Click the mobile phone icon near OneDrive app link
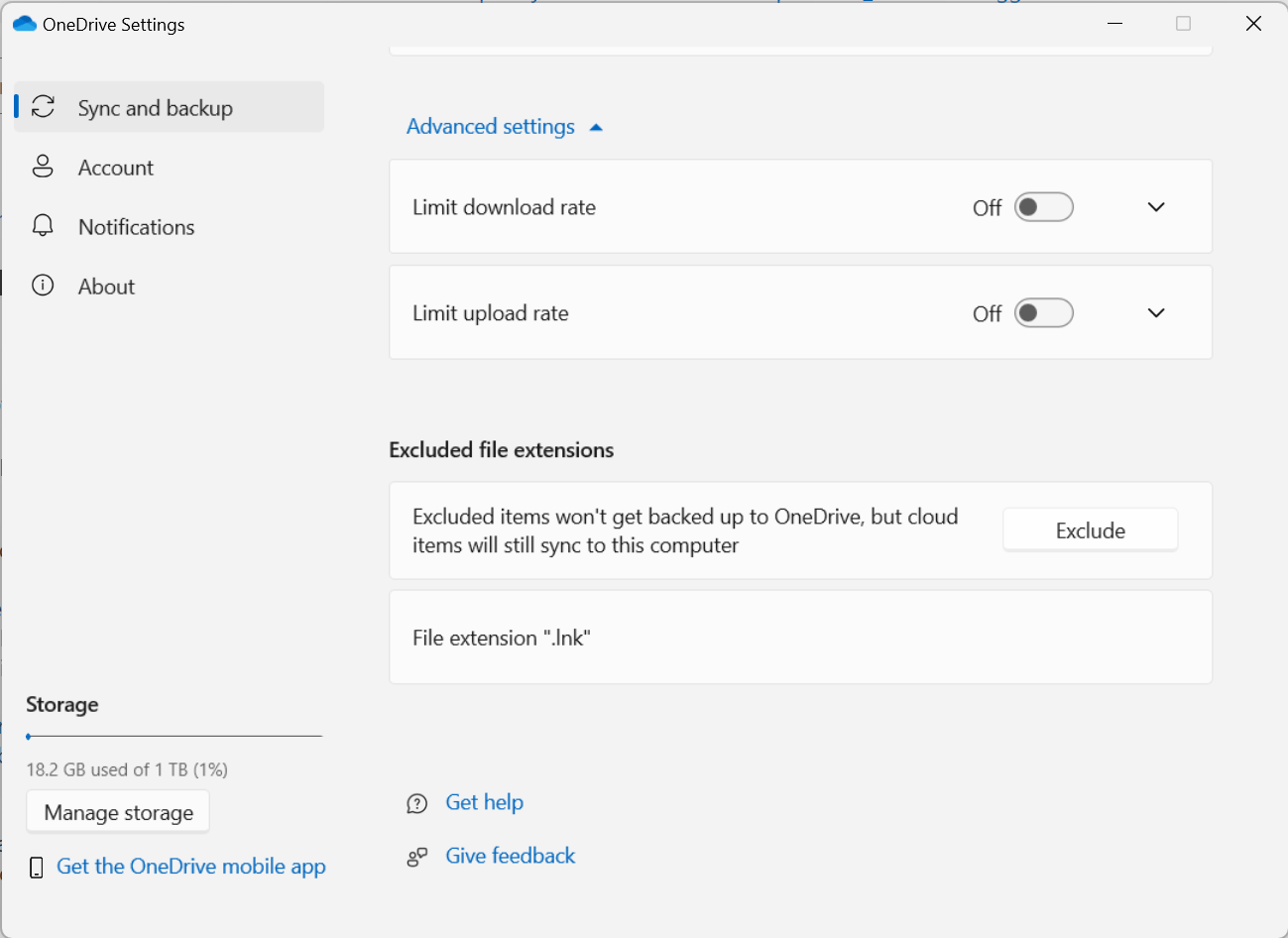This screenshot has width=1288, height=938. pyautogui.click(x=36, y=866)
